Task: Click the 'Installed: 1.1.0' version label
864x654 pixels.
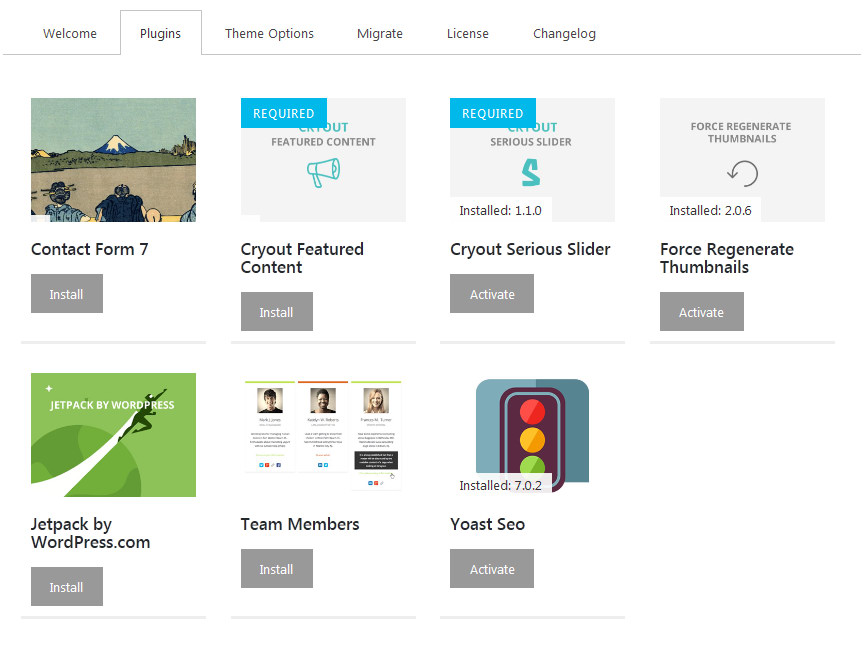Action: [x=500, y=210]
